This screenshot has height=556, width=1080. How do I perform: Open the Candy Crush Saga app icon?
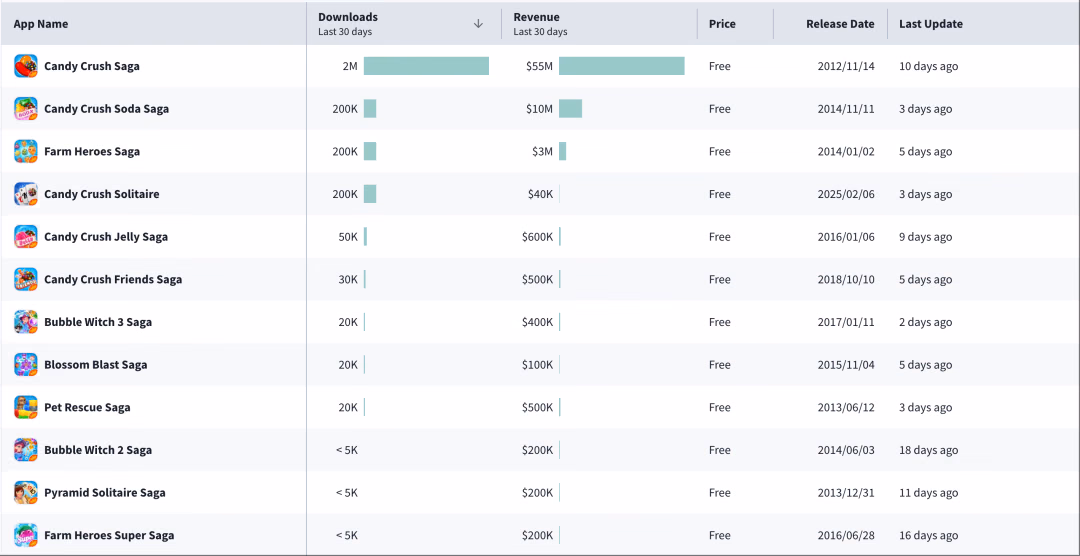click(x=25, y=66)
